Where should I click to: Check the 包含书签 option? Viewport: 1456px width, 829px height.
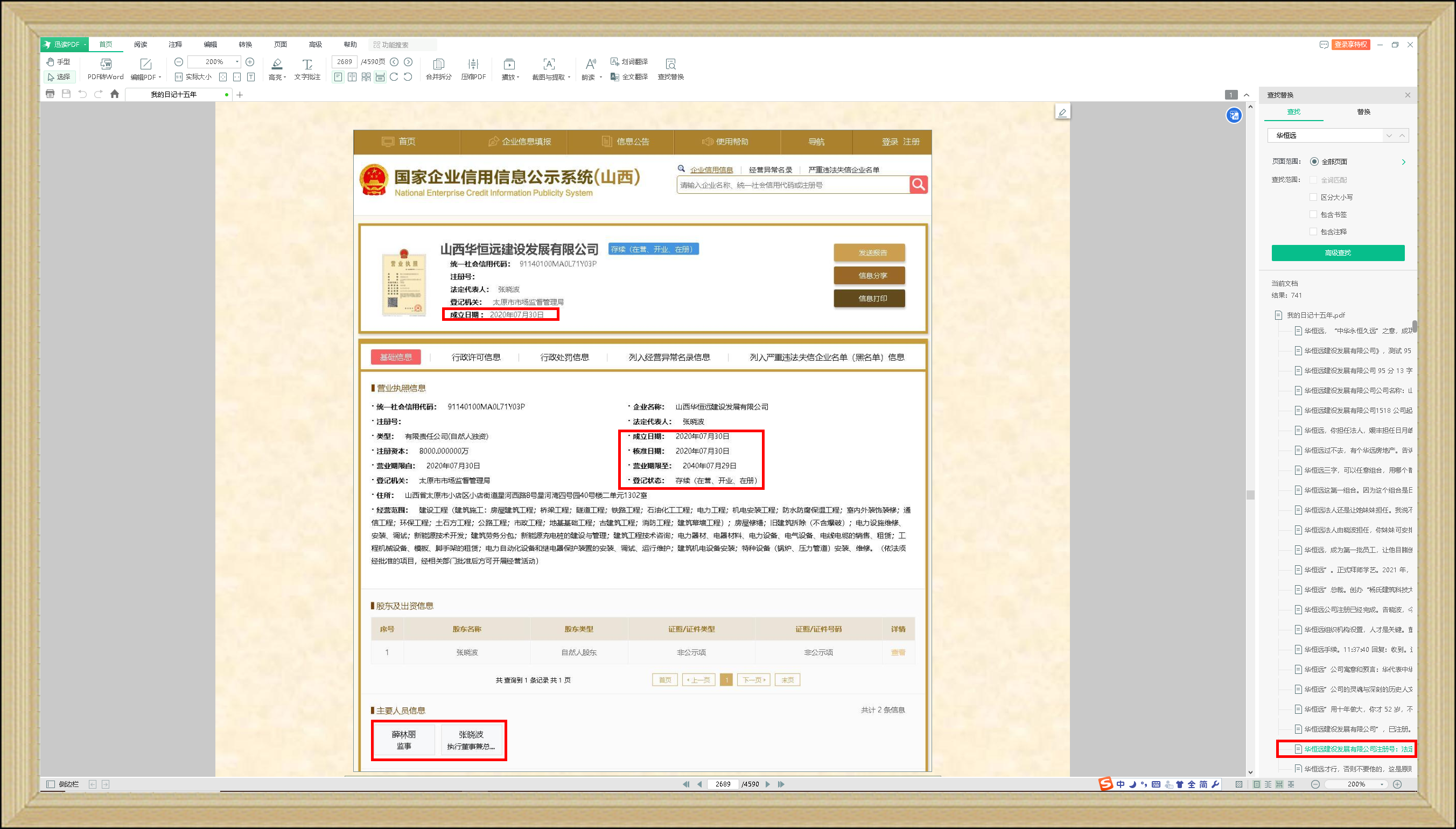[1313, 215]
